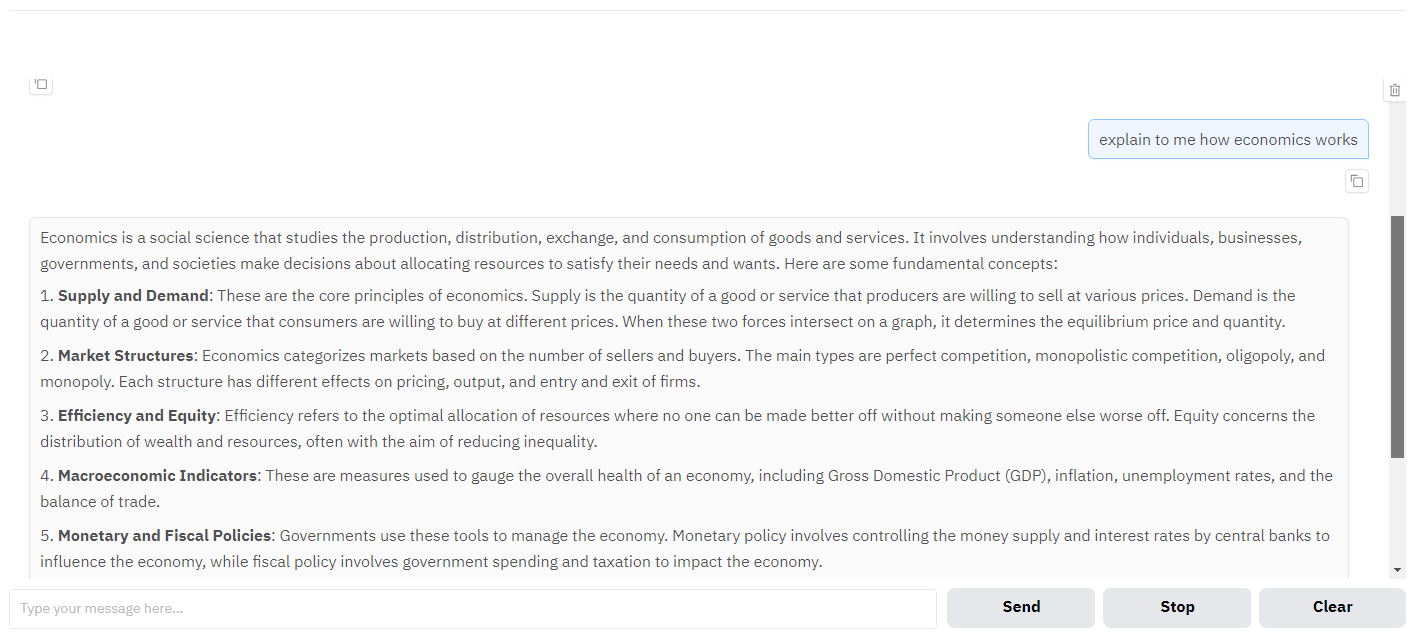
Task: Click the small square icon at the top left of the chat
Action: [x=41, y=84]
